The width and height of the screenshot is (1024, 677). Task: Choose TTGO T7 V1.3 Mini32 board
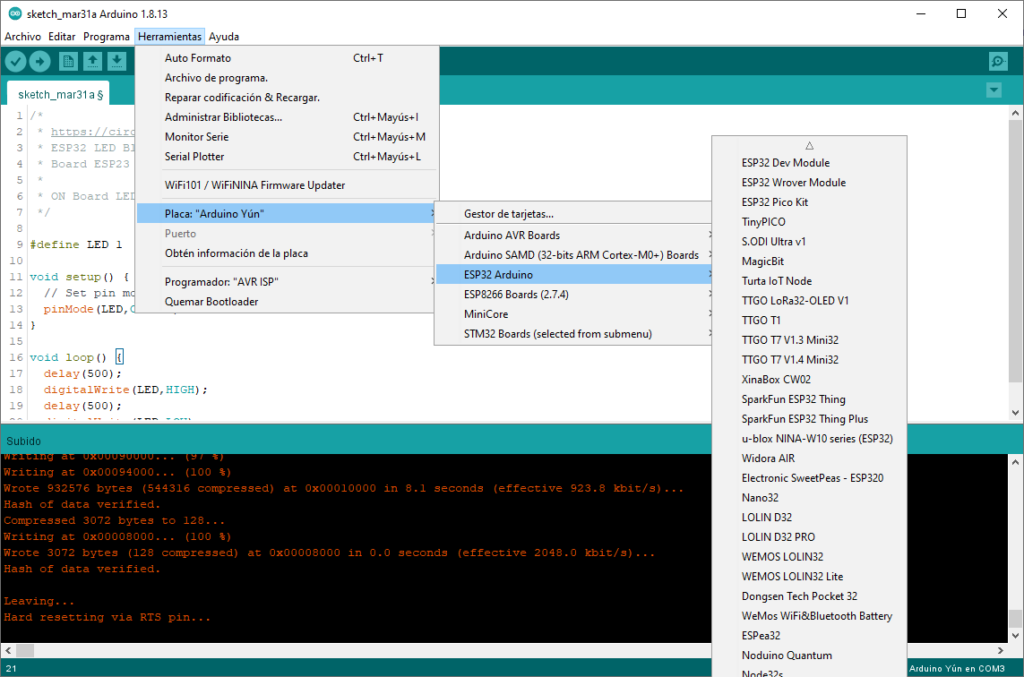[809, 340]
